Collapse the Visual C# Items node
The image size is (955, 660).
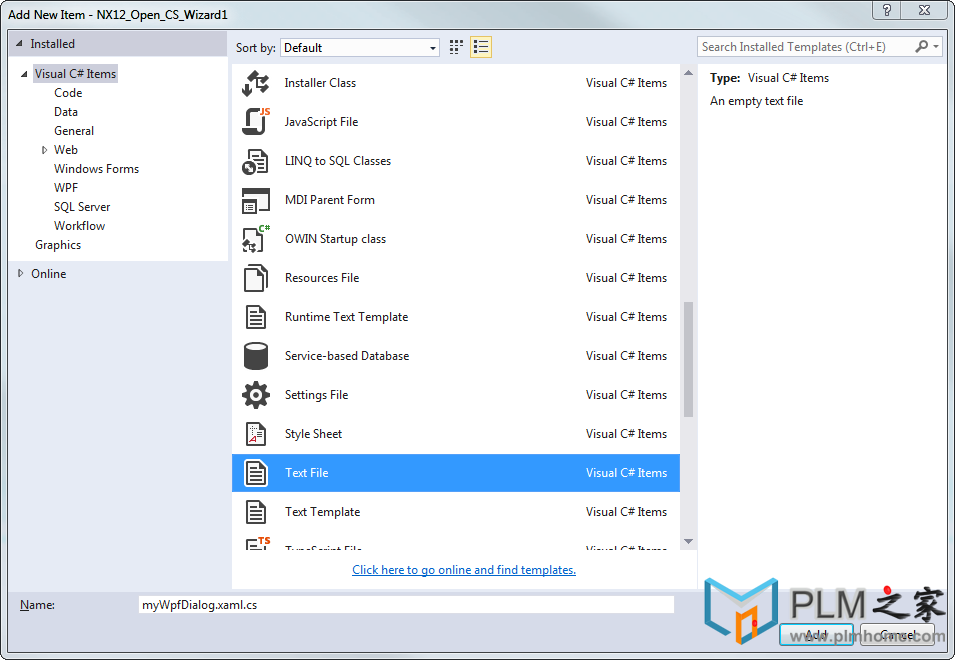tap(24, 74)
